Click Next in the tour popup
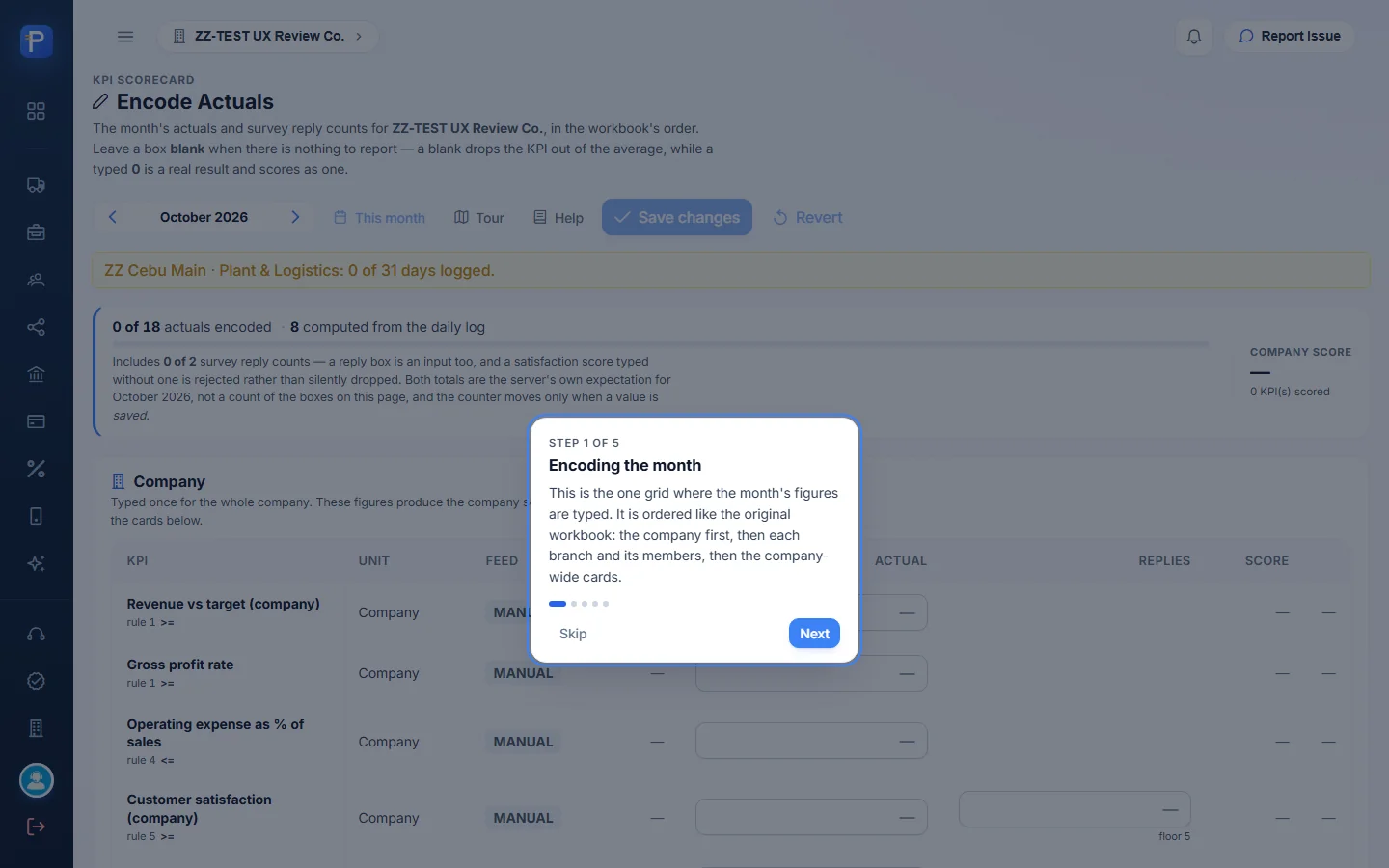The image size is (1389, 868). coord(814,634)
